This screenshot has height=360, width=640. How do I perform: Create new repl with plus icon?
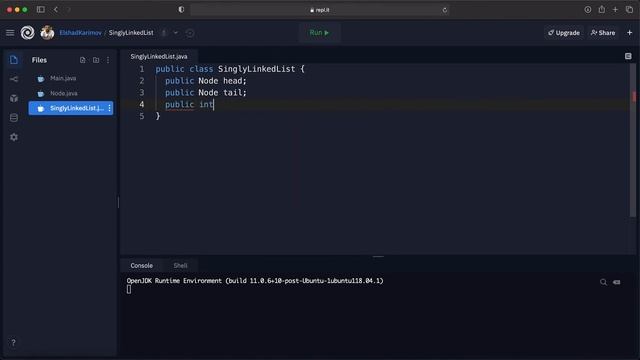tap(629, 33)
